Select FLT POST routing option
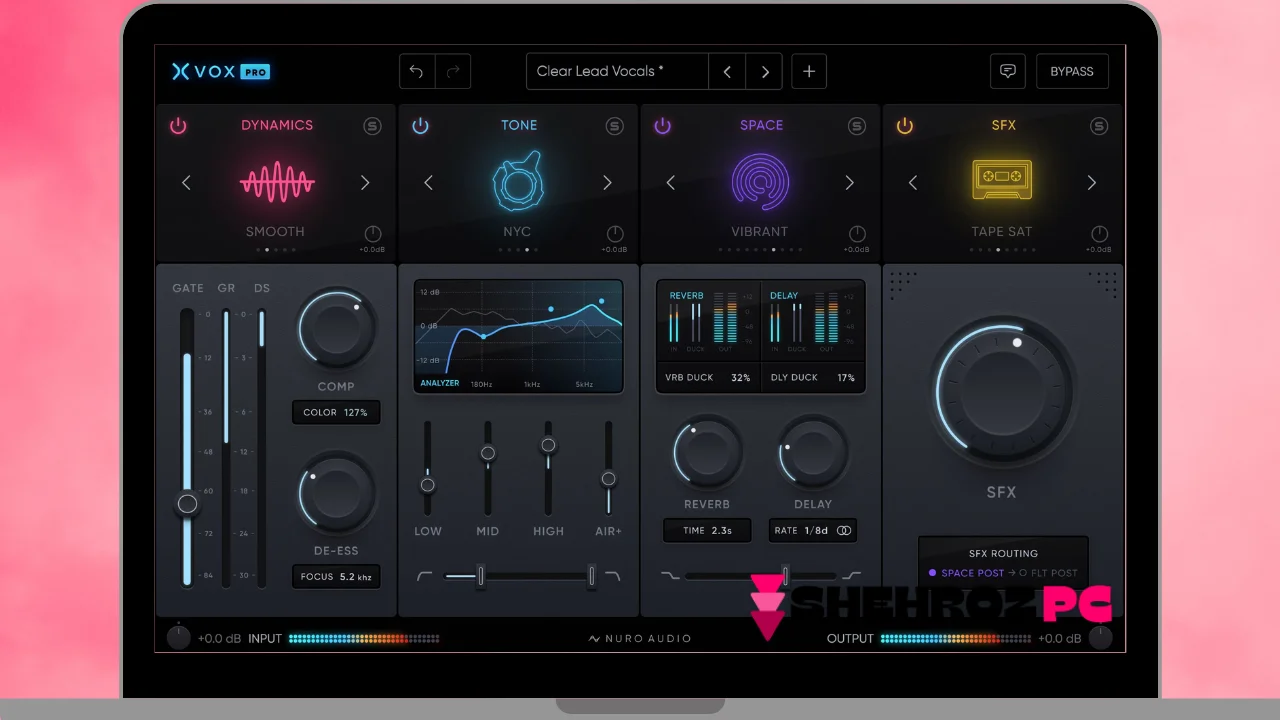 [1048, 573]
